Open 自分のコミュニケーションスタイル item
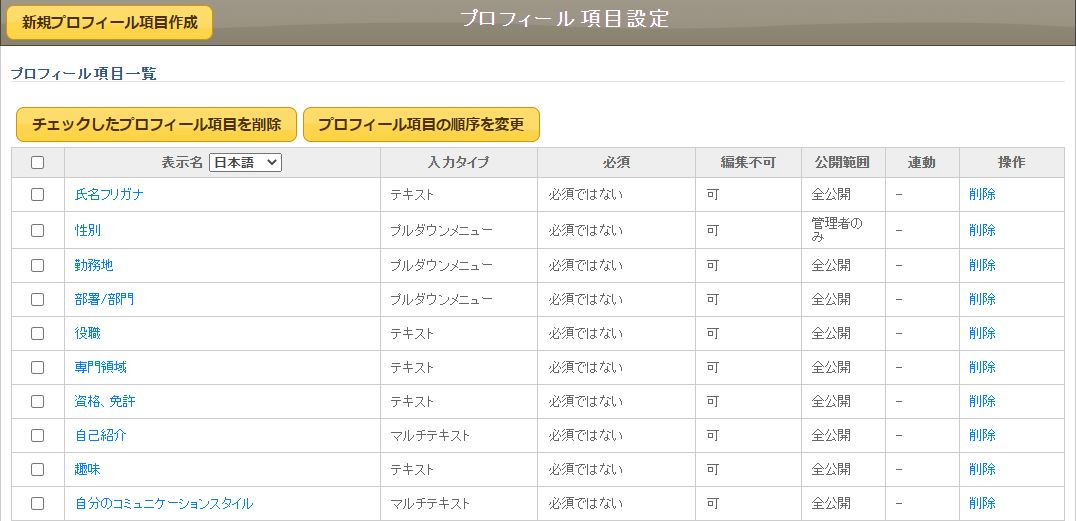 pos(164,504)
